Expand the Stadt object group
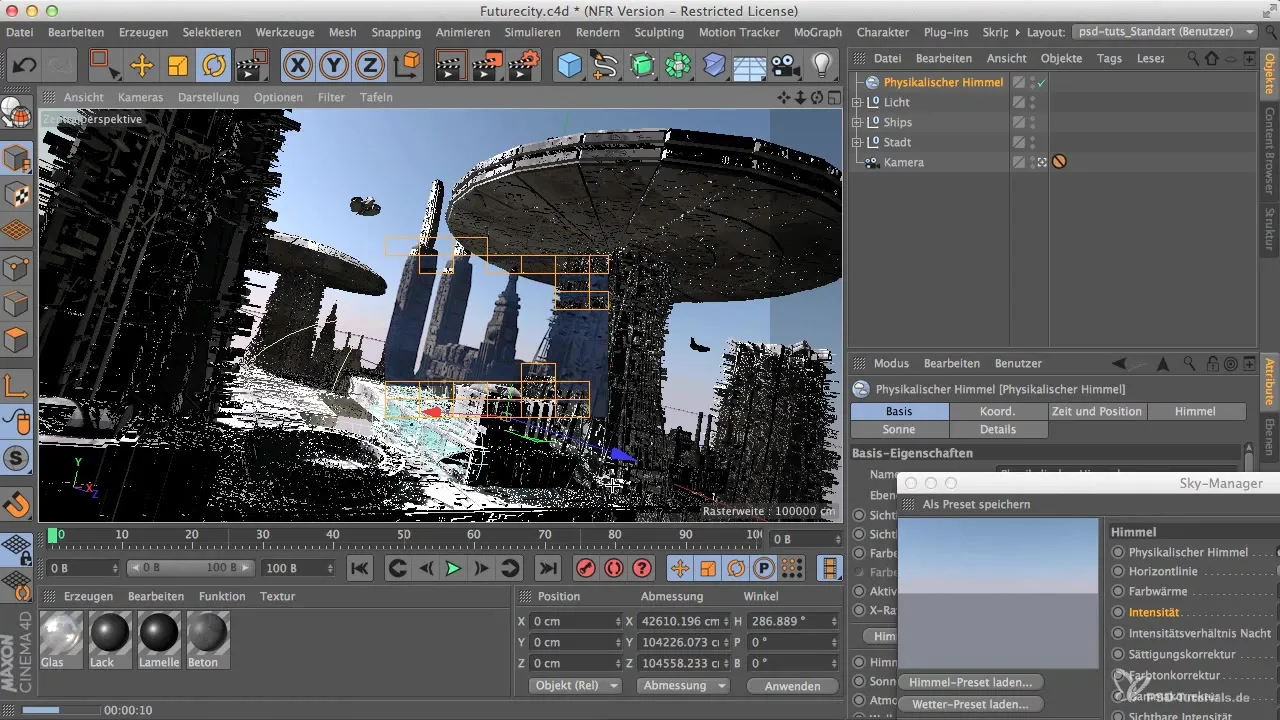Image resolution: width=1280 pixels, height=720 pixels. [x=856, y=142]
